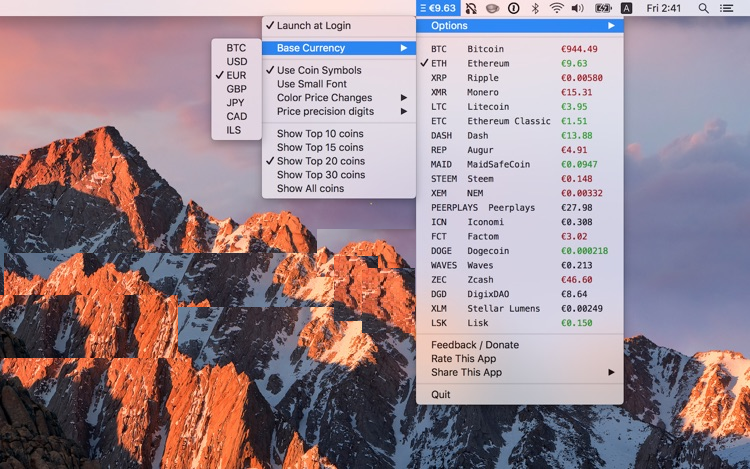750x469 pixels.
Task: Expand Price precision digits submenu
Action: pos(339,111)
